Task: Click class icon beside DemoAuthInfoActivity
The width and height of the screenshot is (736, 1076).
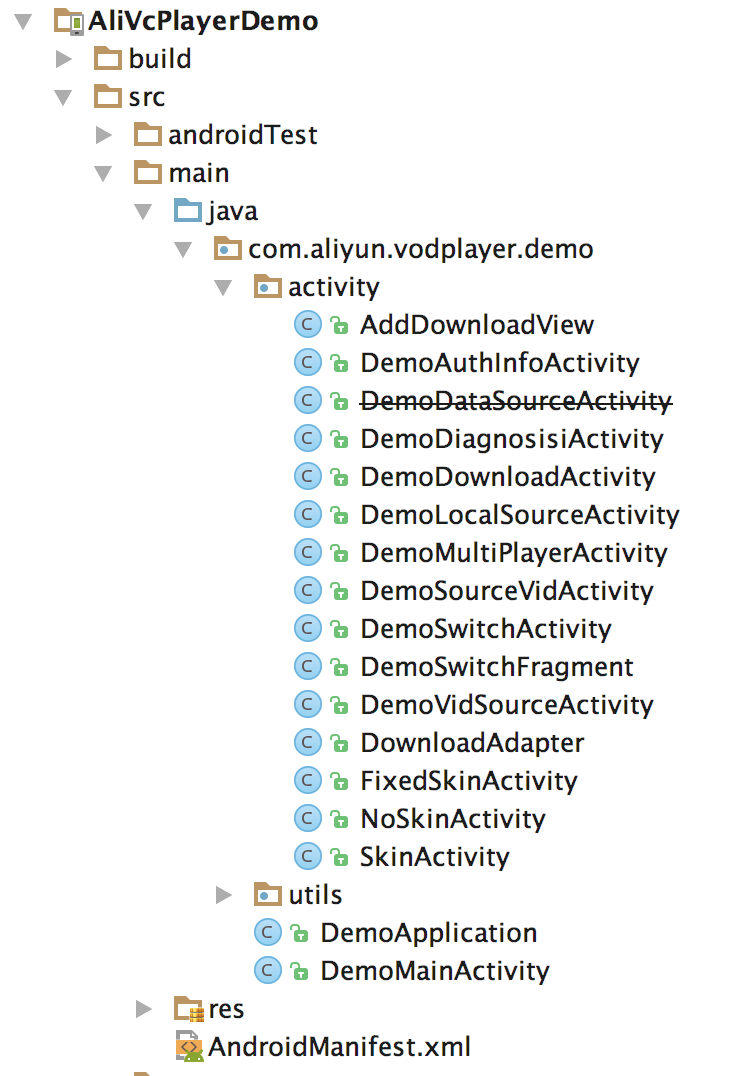Action: pyautogui.click(x=308, y=362)
